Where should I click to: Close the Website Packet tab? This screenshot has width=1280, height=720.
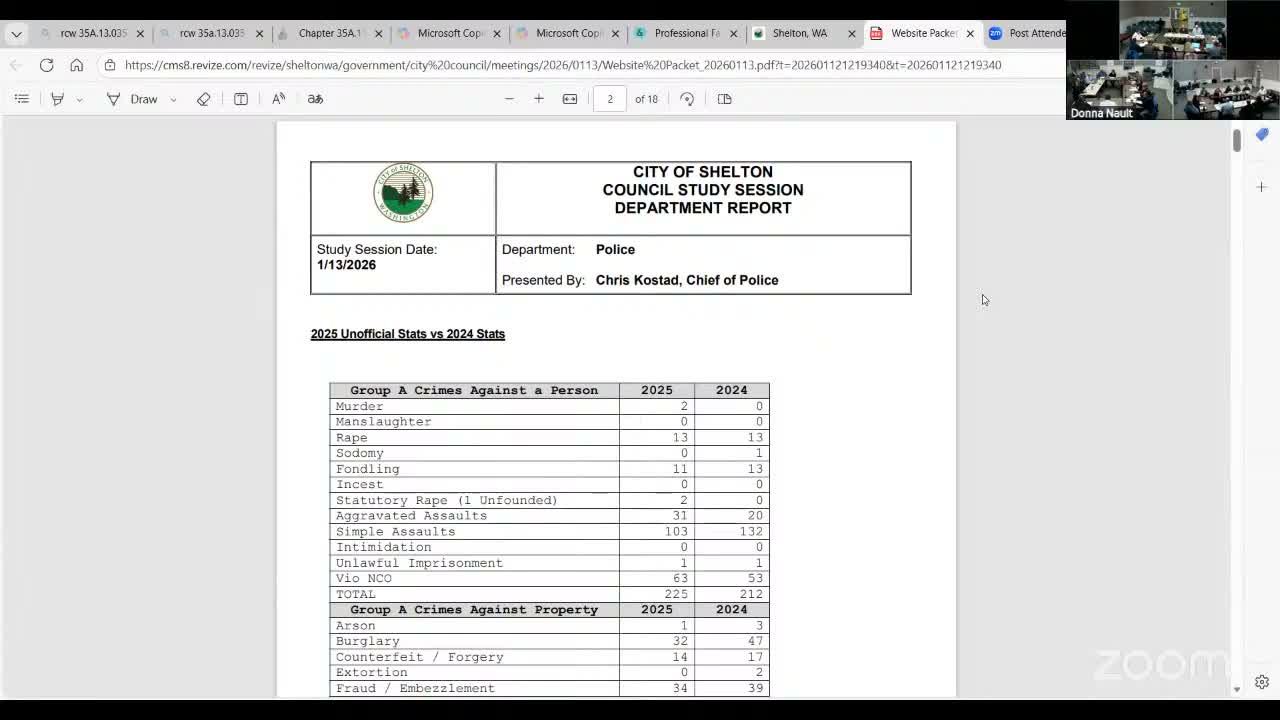[970, 33]
